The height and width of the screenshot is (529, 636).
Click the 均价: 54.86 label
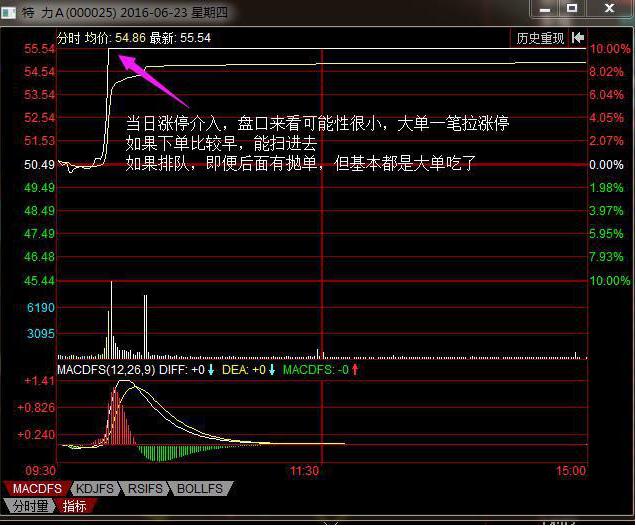click(115, 38)
